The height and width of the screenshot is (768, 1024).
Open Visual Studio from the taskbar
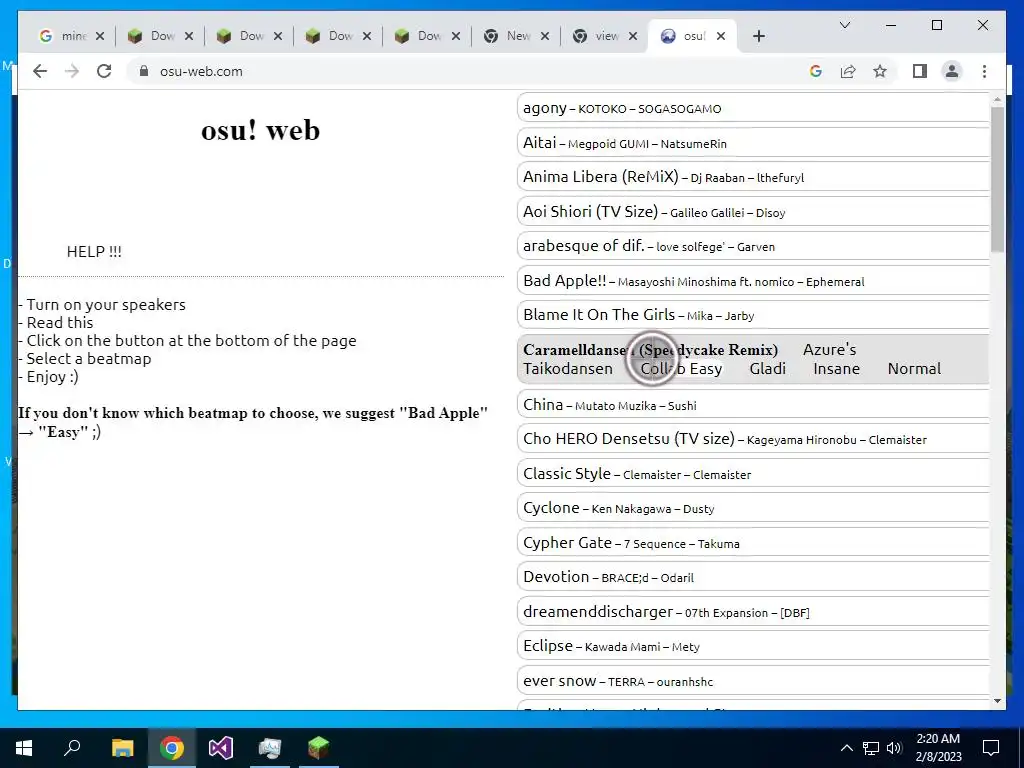tap(221, 748)
